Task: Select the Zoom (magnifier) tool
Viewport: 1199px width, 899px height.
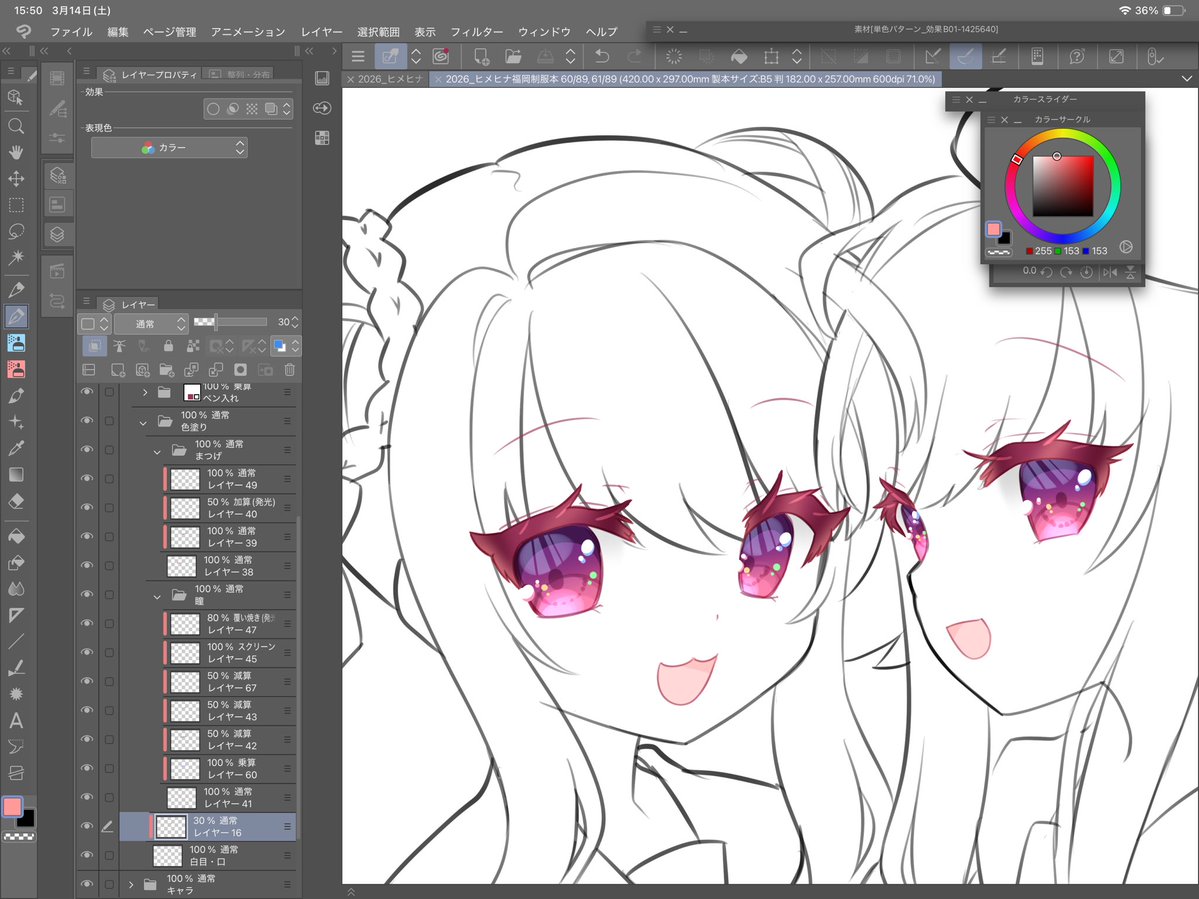Action: point(16,125)
